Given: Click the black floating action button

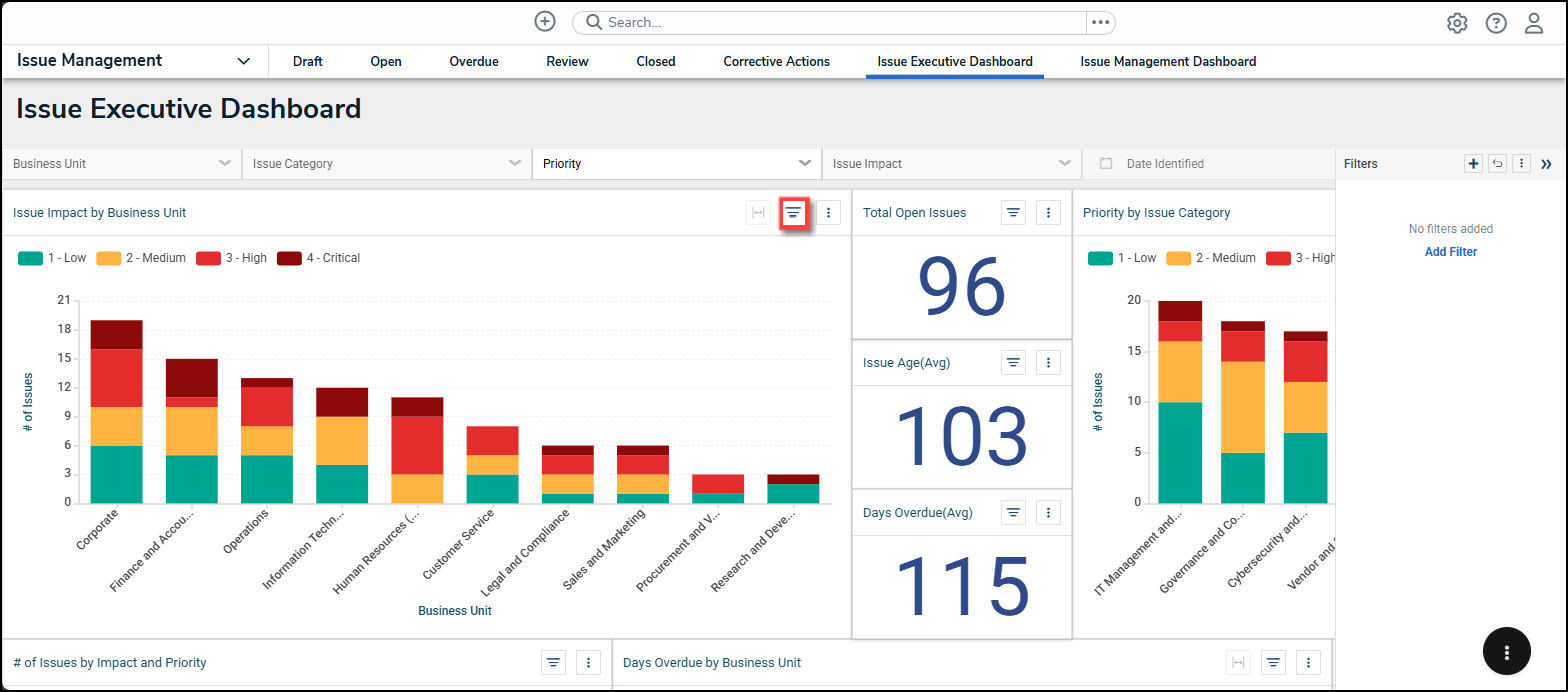Looking at the screenshot, I should click(1506, 652).
